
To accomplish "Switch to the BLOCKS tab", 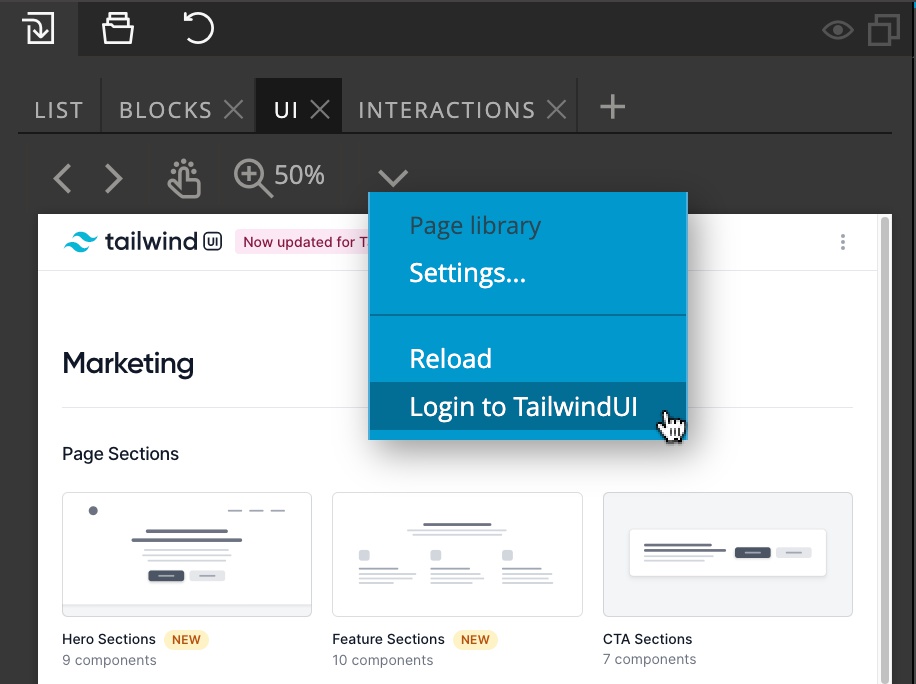I will (166, 110).
